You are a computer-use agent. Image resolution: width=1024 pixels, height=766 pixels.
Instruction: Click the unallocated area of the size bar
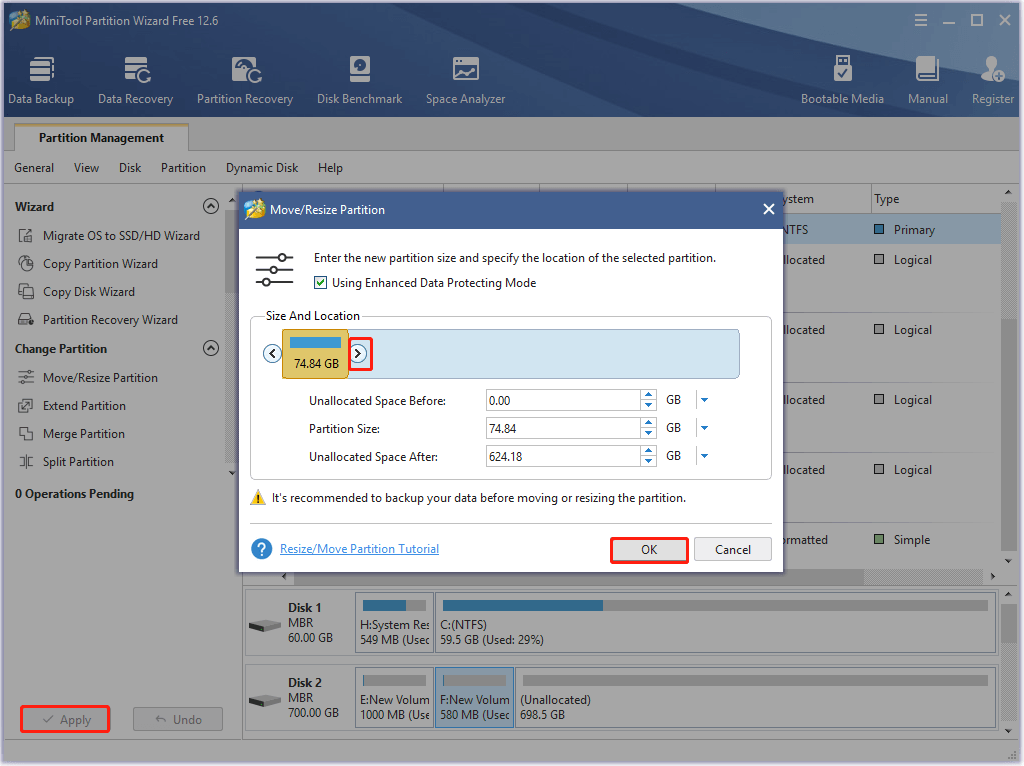555,354
